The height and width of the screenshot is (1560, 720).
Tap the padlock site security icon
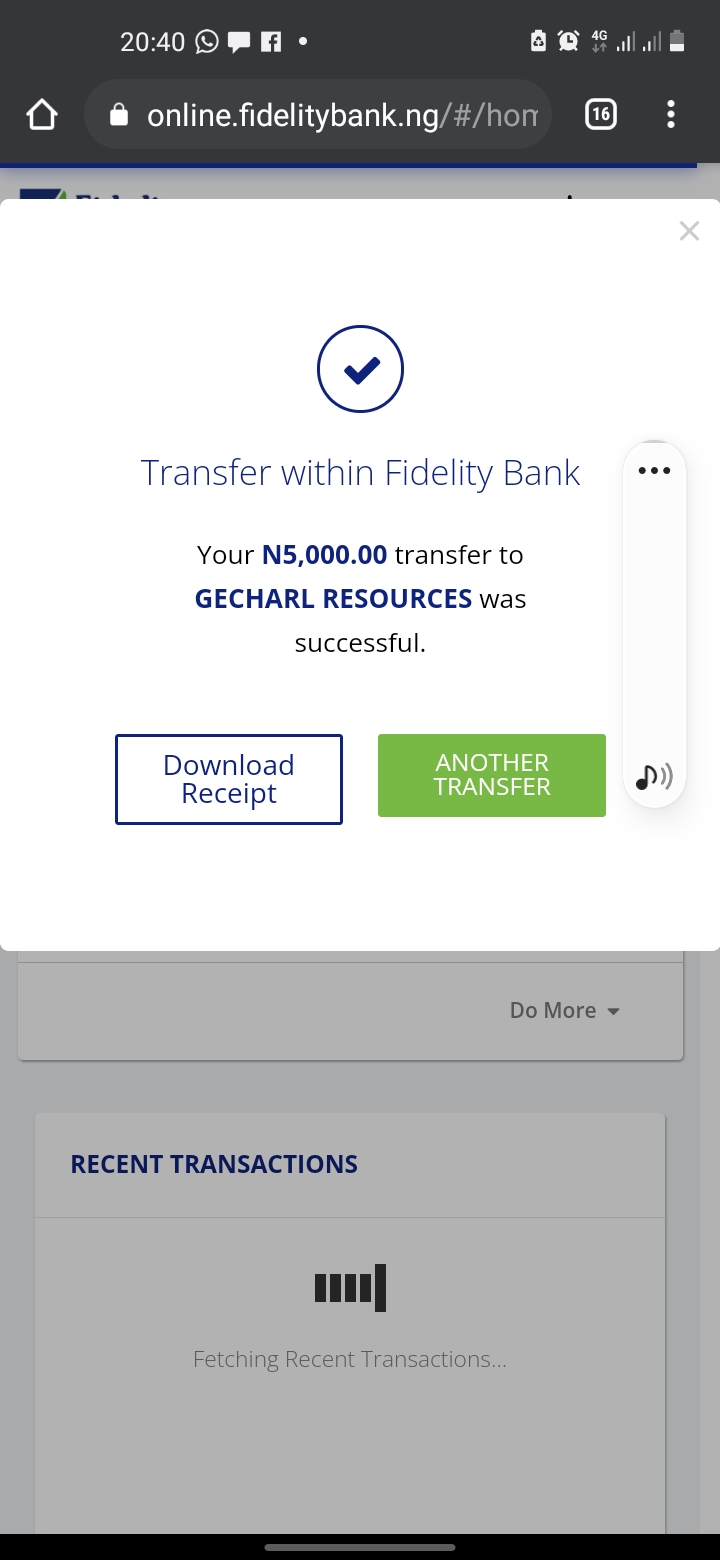click(x=119, y=115)
